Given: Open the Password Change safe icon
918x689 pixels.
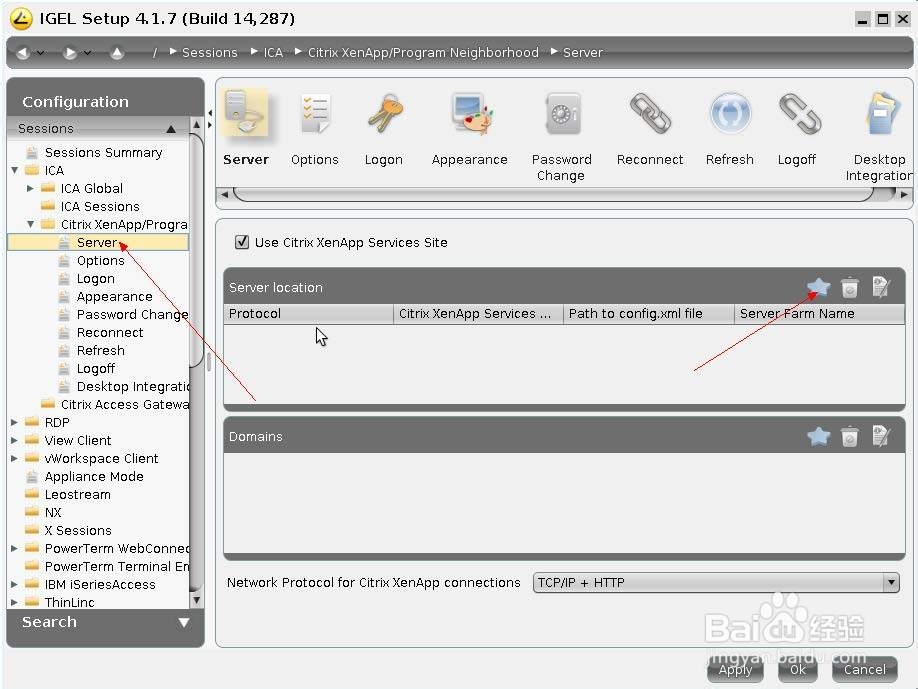Looking at the screenshot, I should (x=562, y=113).
